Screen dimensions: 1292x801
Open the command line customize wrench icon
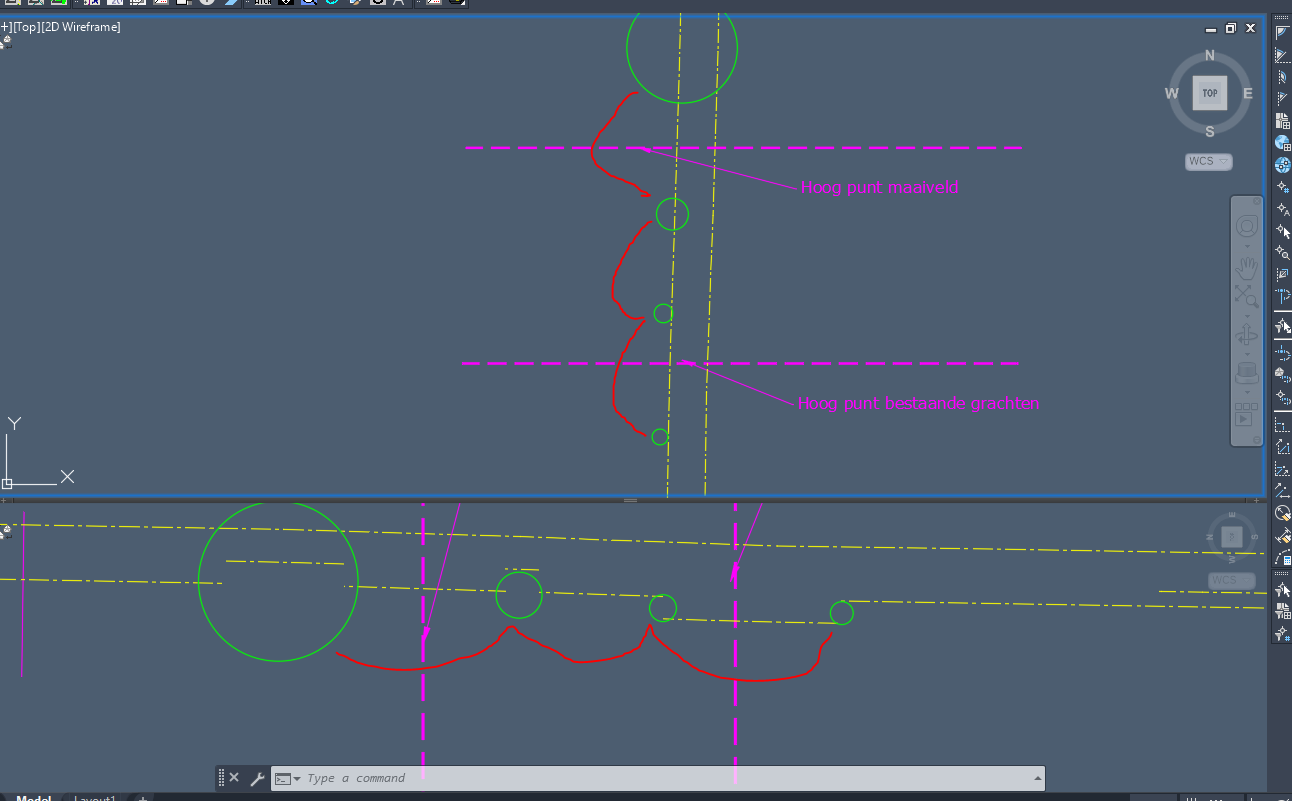pyautogui.click(x=258, y=777)
